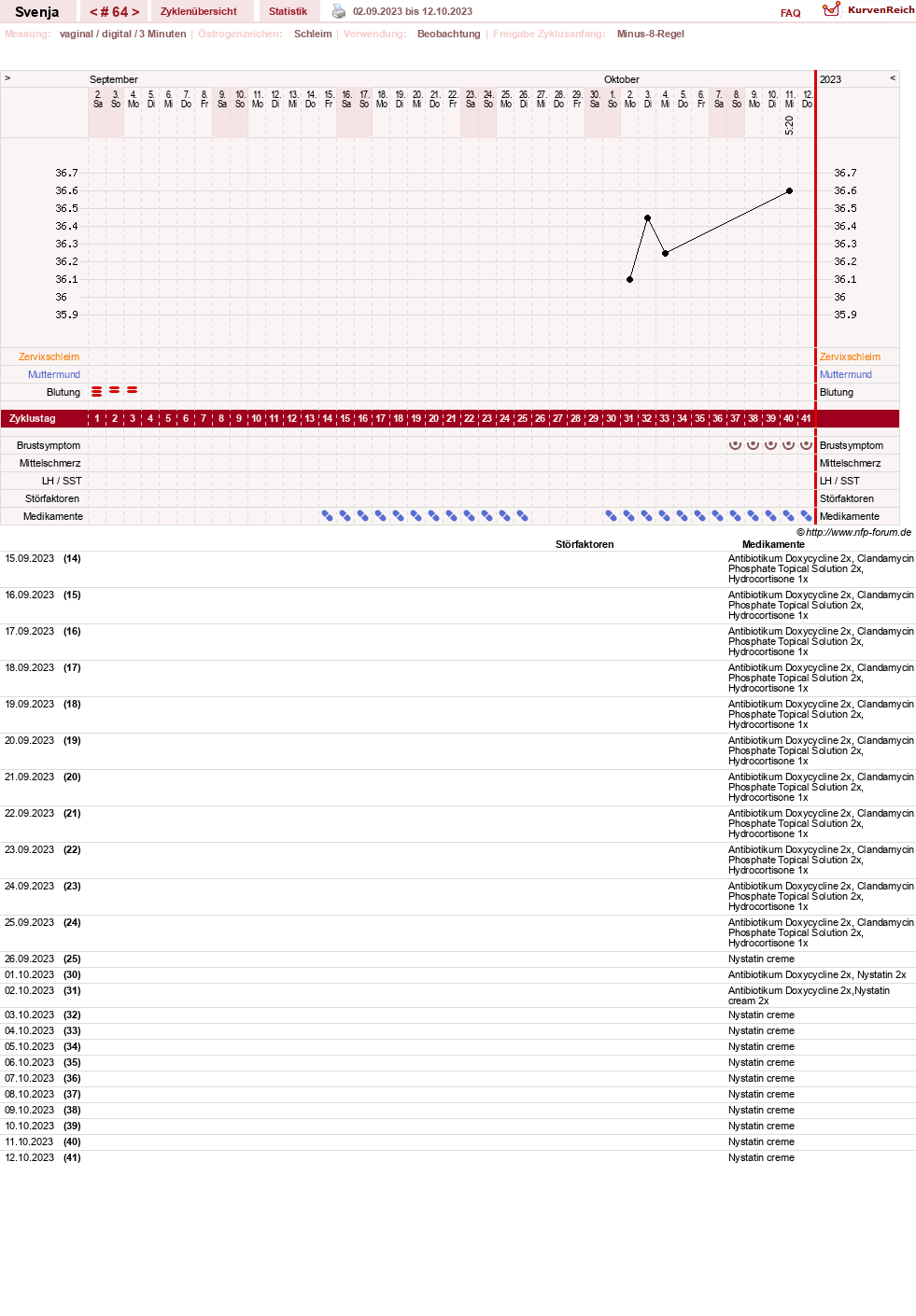Click the vaginal / digital / 3 Minuten value
The height and width of the screenshot is (1316, 916).
122,34
